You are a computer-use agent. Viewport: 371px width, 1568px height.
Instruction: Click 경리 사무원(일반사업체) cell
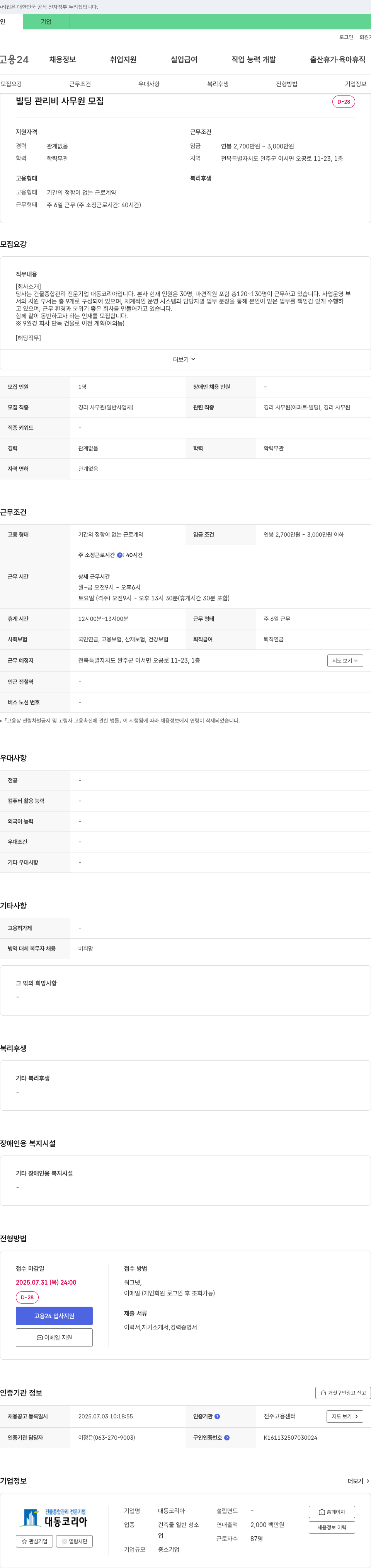click(x=106, y=407)
